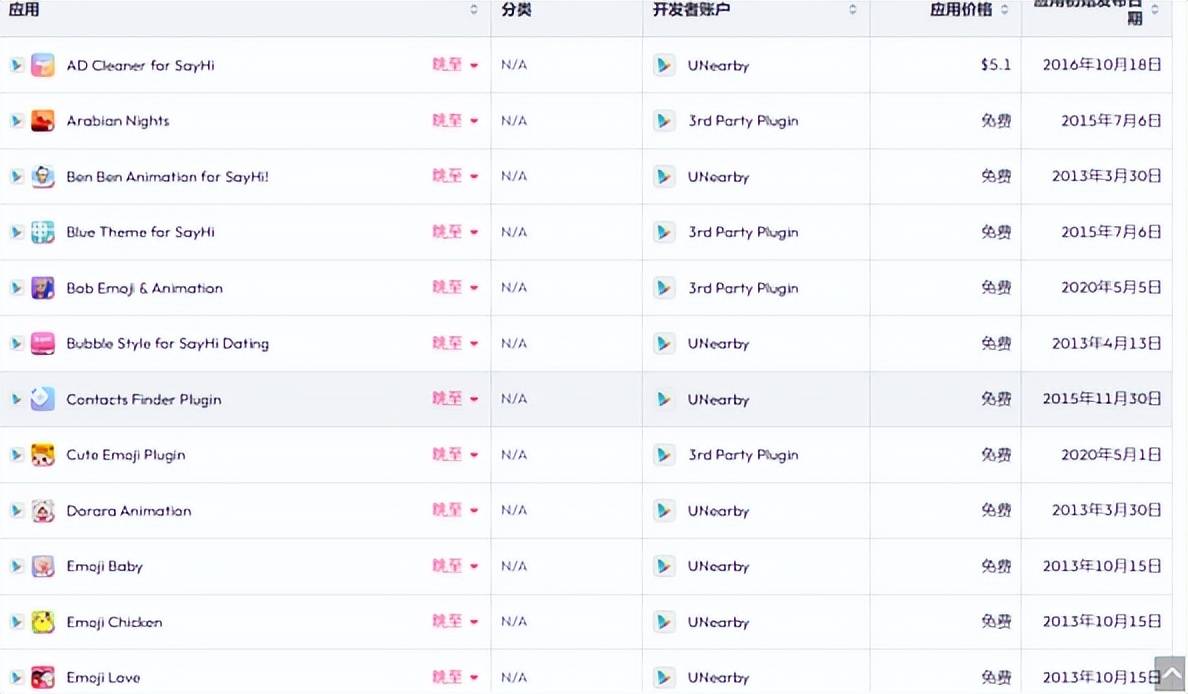Click the Google Play icon left of Bubble Style
The width and height of the screenshot is (1188, 694).
[16, 343]
